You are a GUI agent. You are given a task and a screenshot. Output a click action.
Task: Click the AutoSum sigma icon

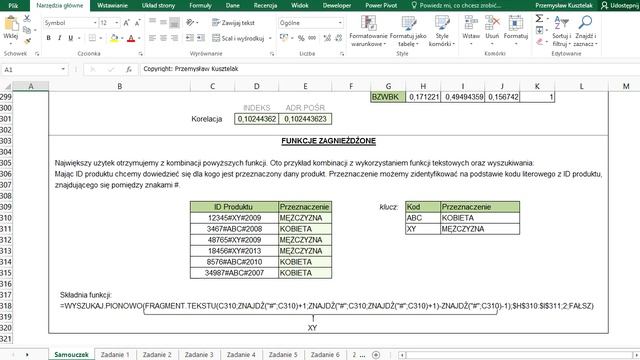[539, 18]
